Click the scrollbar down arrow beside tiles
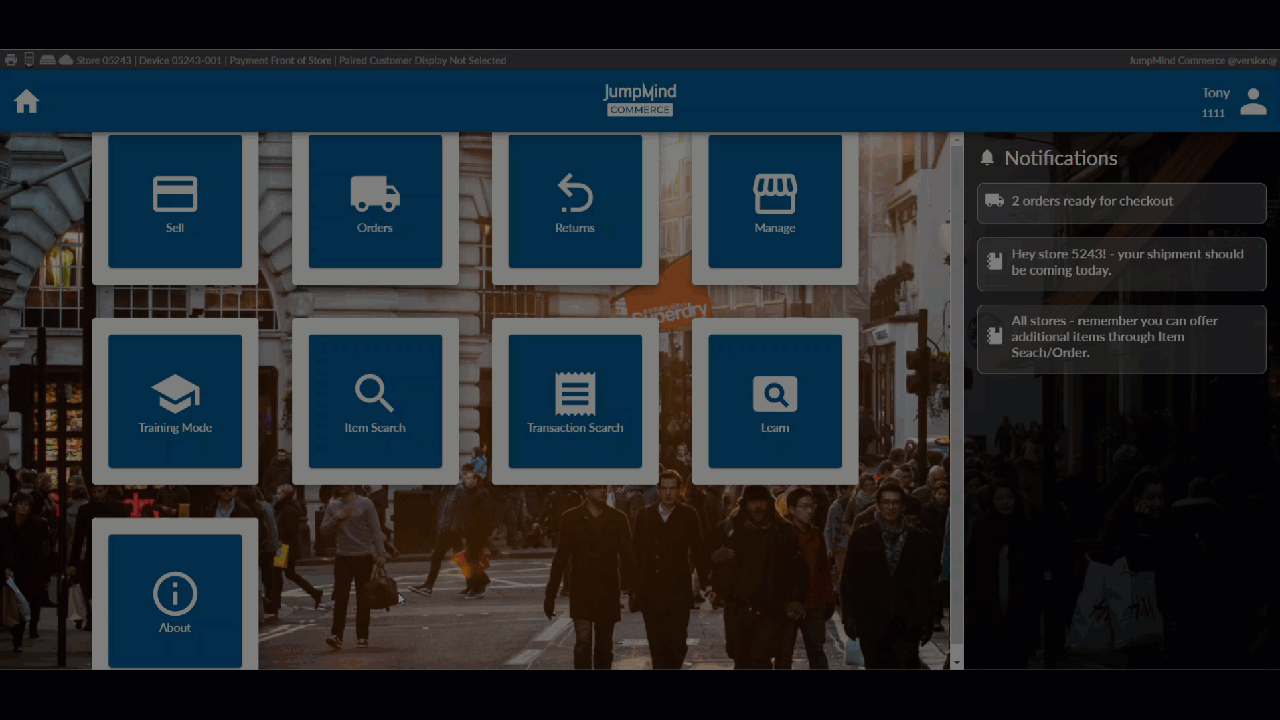The width and height of the screenshot is (1280, 720). tap(957, 662)
